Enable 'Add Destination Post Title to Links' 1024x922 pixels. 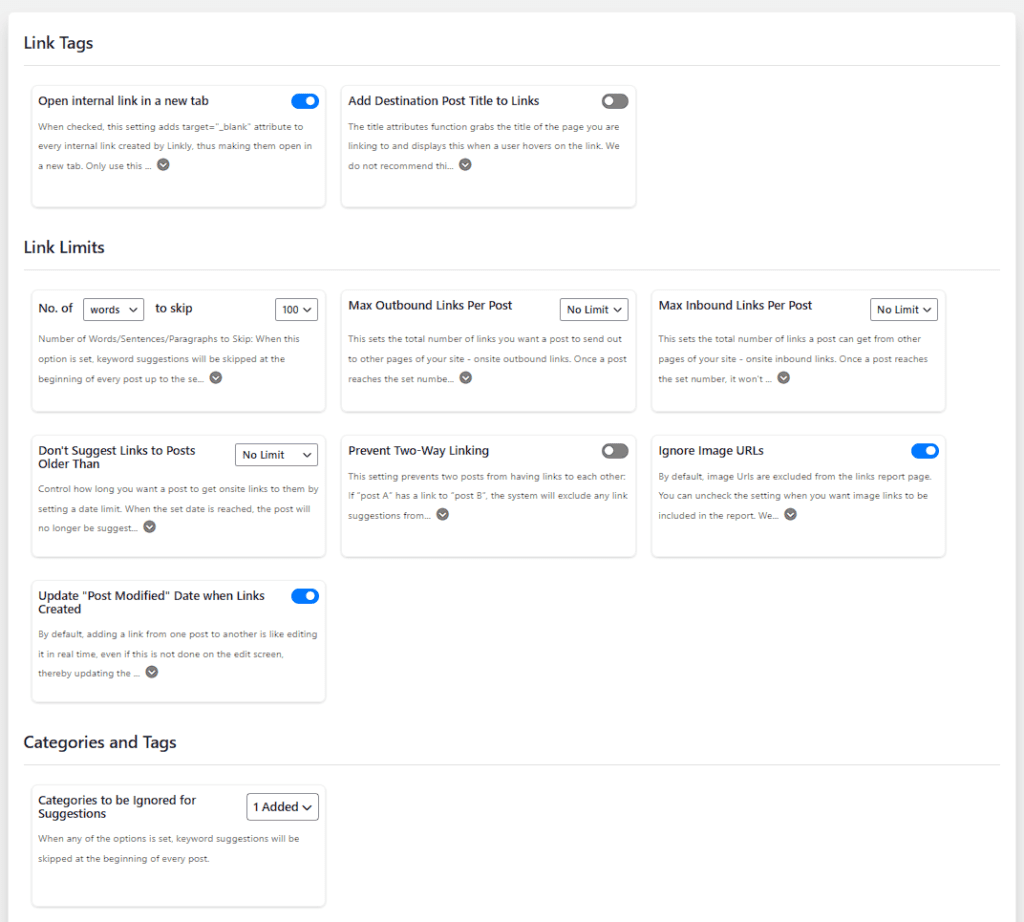614,101
